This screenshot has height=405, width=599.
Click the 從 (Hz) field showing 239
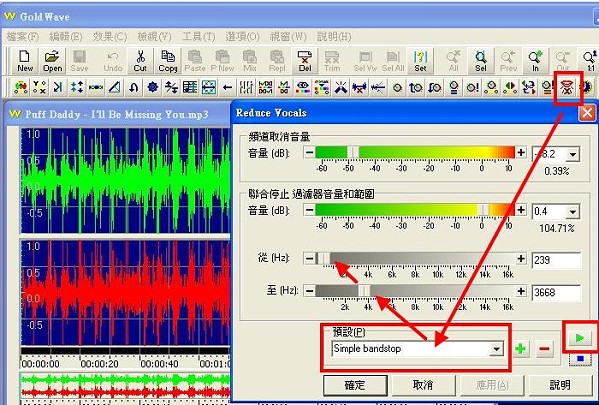coord(556,260)
